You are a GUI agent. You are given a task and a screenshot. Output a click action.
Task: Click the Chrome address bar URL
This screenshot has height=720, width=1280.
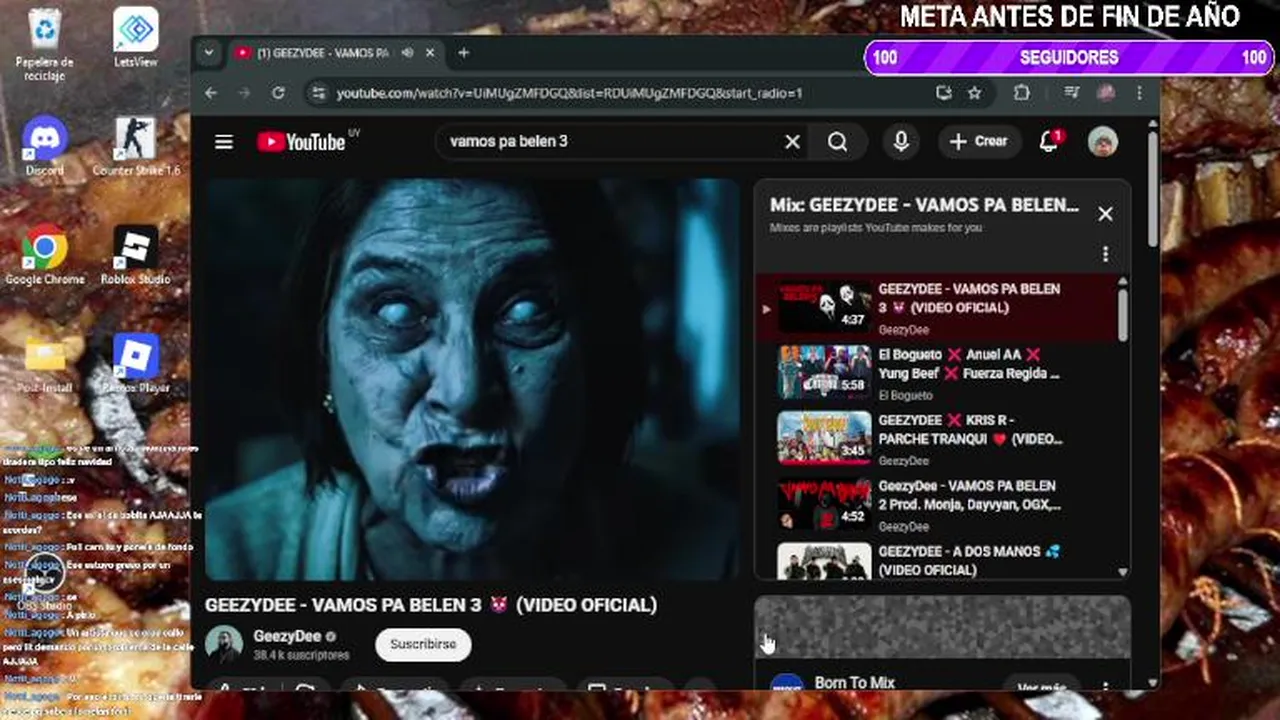pos(569,93)
